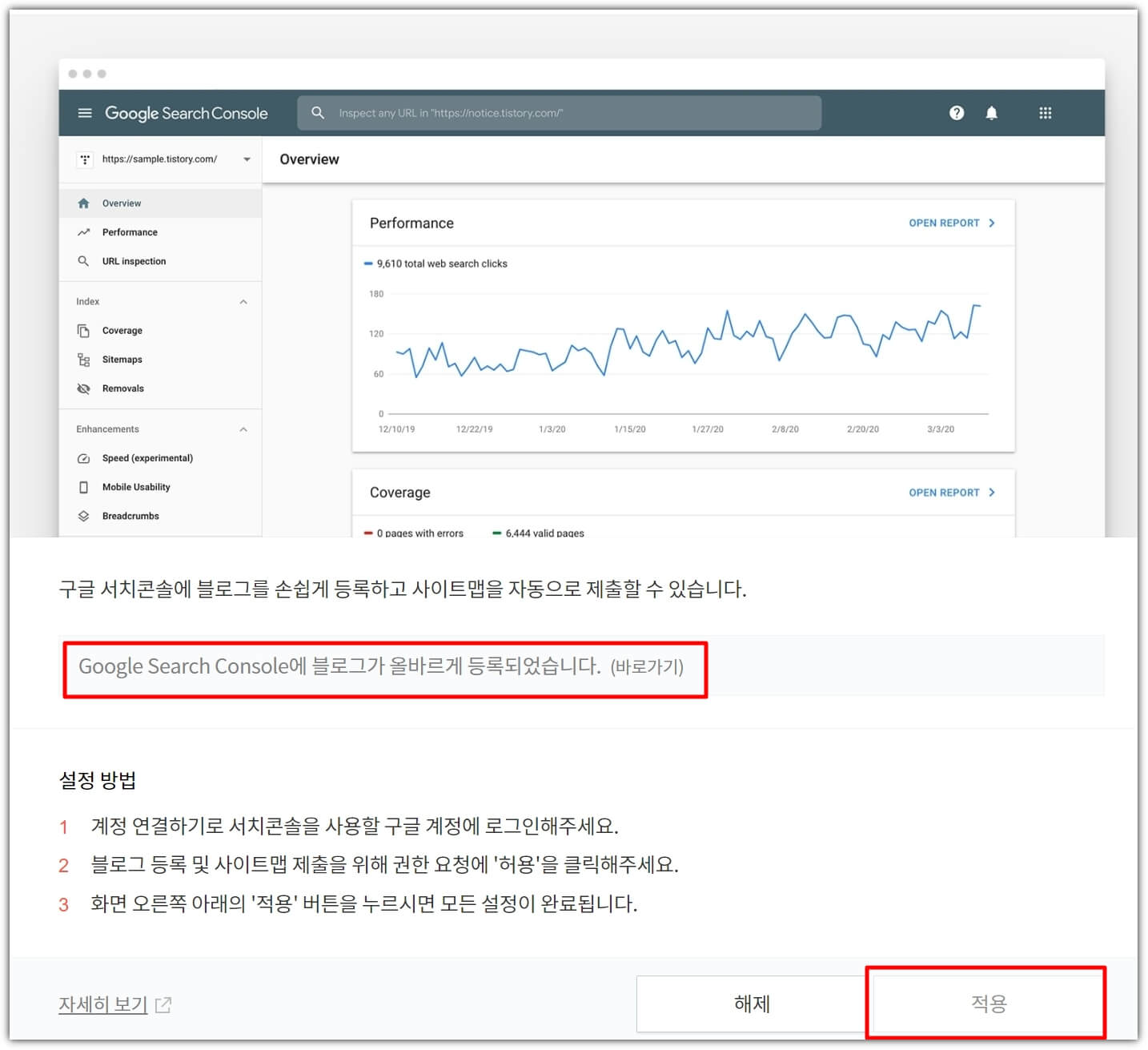Collapse the Index section
Screen dimensions: 1148x1050
pos(244,301)
